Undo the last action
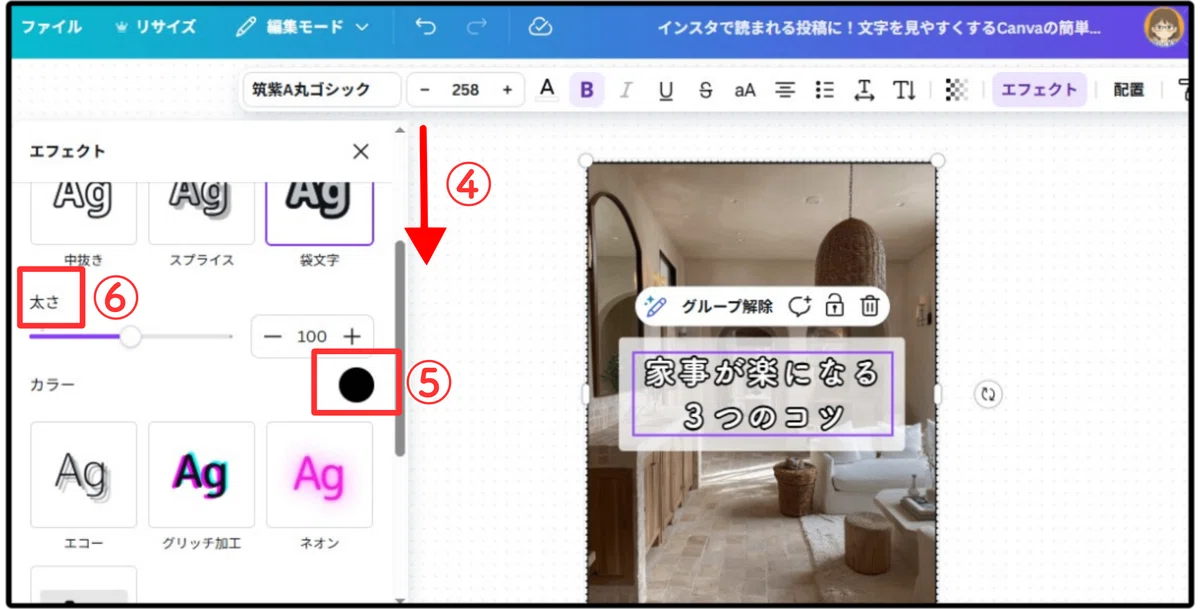This screenshot has height=609, width=1200. pos(426,27)
